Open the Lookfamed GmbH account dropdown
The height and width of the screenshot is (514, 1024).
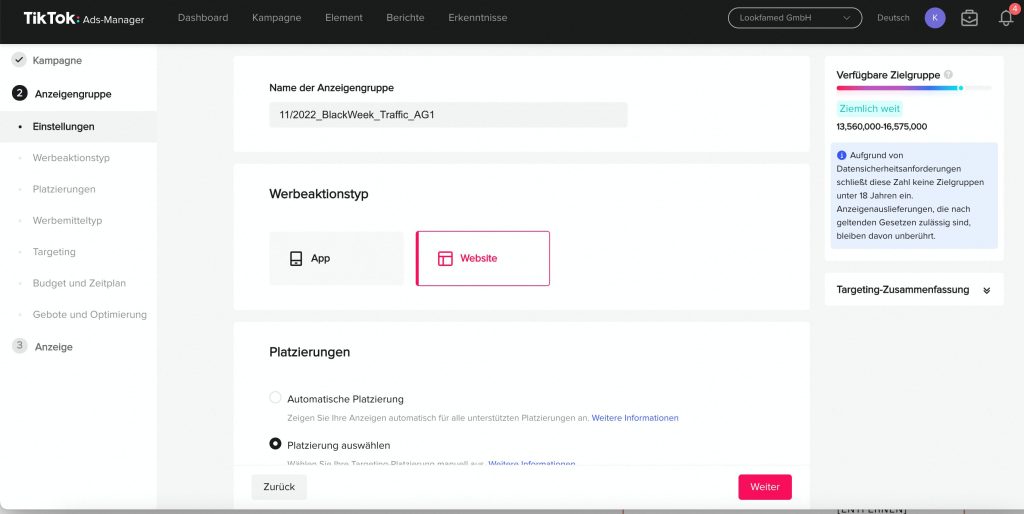pos(795,18)
